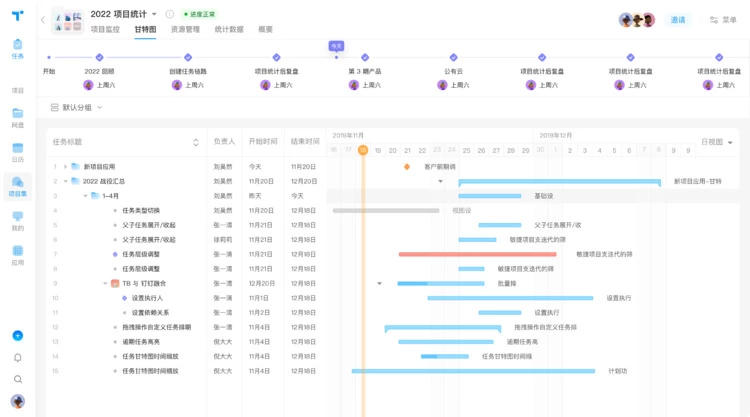The height and width of the screenshot is (417, 750).
Task: Toggle the 创建任务链路 milestone checkmark
Action: (x=188, y=58)
